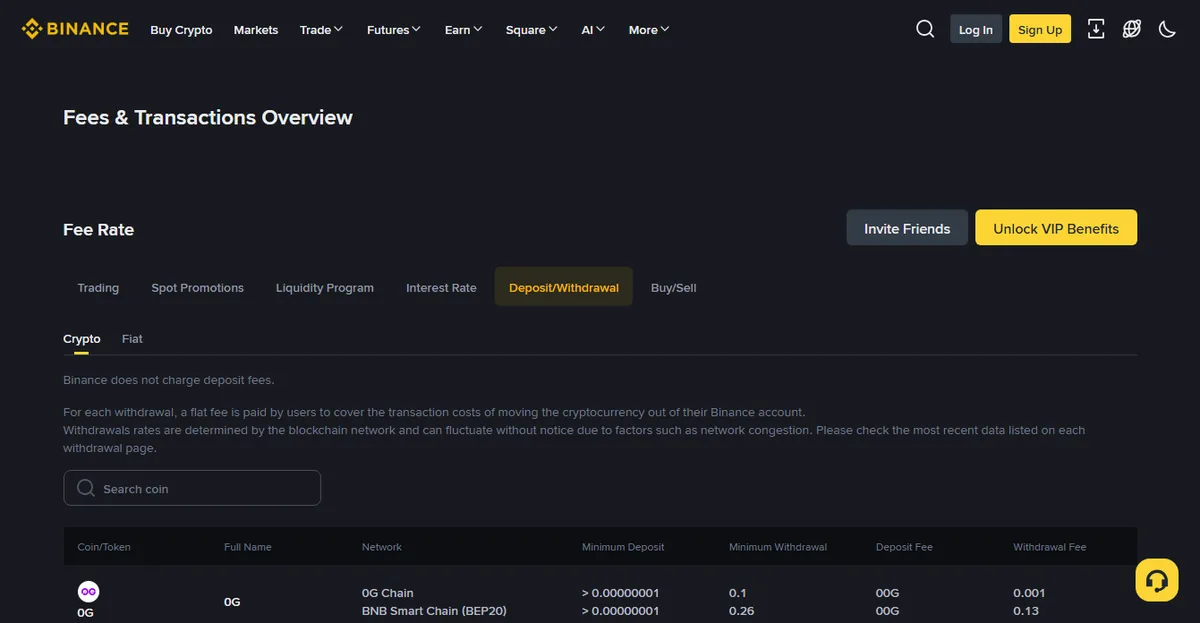Click the Log In button
Image resolution: width=1200 pixels, height=623 pixels.
(x=976, y=29)
